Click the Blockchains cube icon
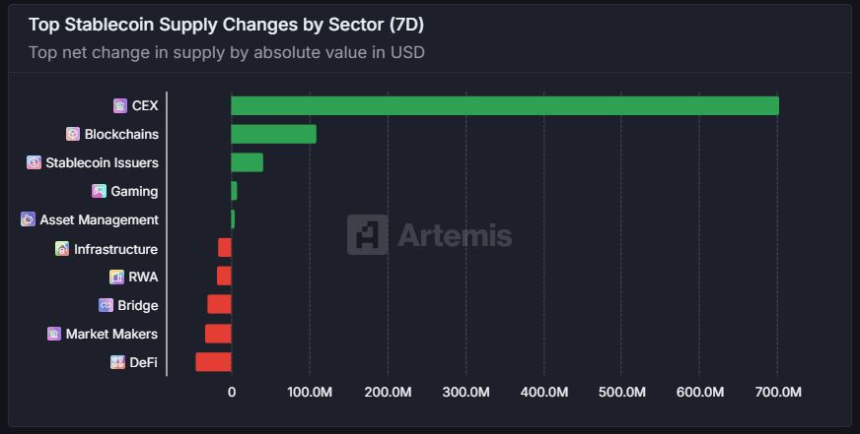 pos(73,134)
